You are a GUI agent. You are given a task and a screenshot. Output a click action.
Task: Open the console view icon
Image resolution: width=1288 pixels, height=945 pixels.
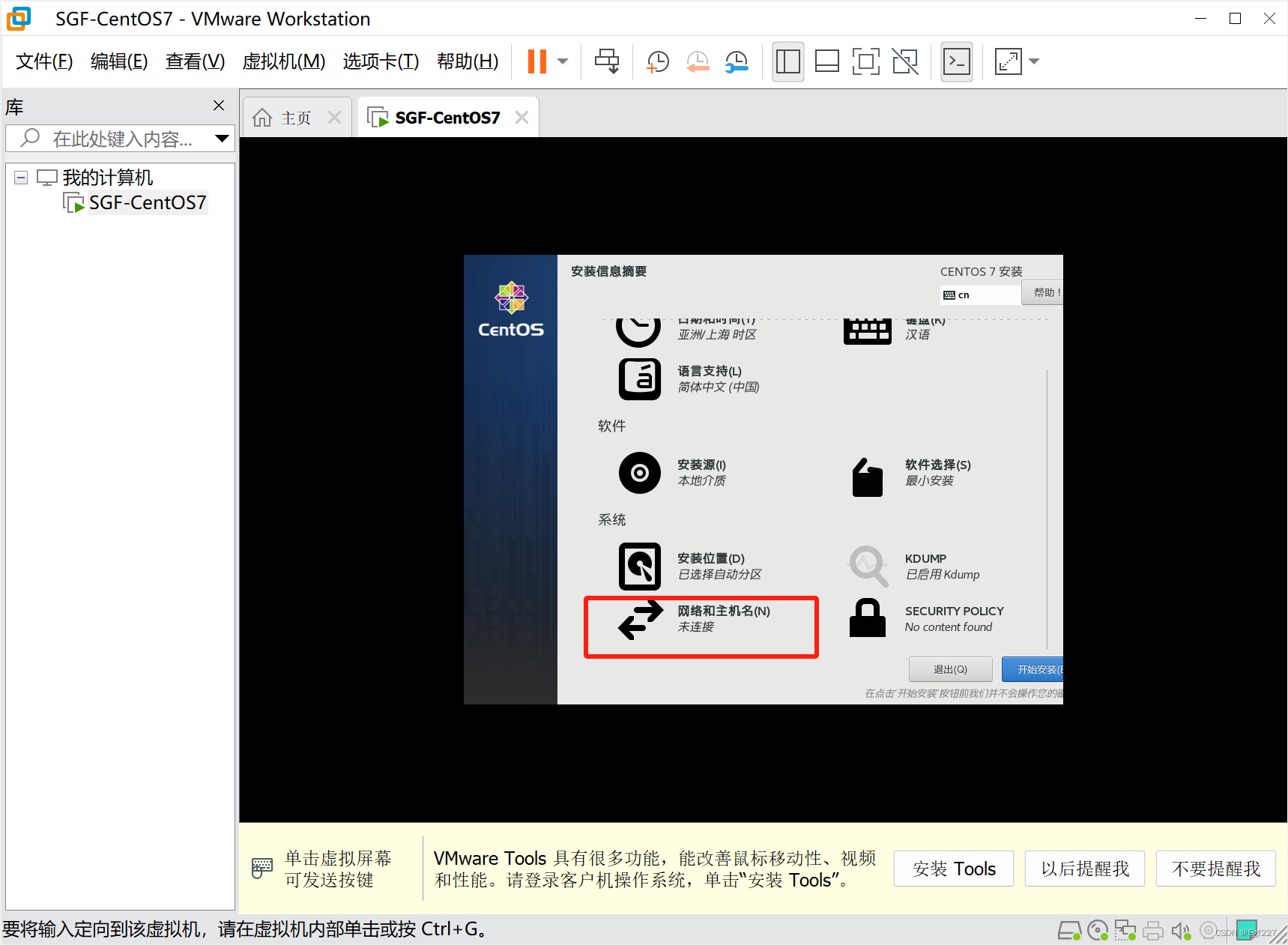point(957,61)
